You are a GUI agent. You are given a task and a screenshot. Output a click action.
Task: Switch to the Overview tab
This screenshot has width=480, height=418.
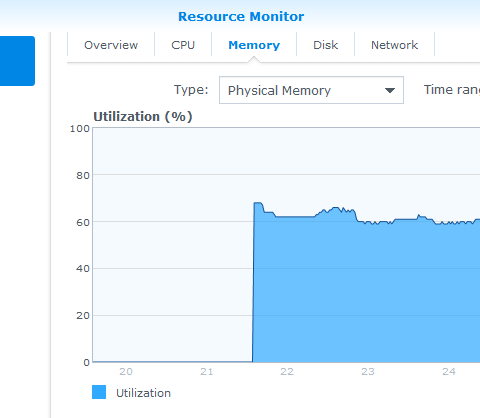coord(111,45)
